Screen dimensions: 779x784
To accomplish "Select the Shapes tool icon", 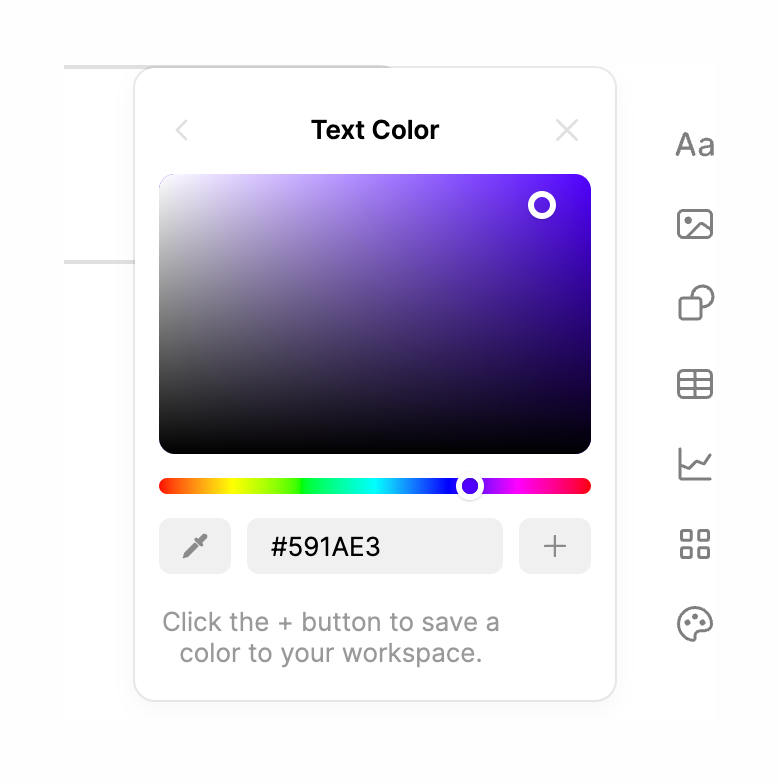I will pos(696,303).
